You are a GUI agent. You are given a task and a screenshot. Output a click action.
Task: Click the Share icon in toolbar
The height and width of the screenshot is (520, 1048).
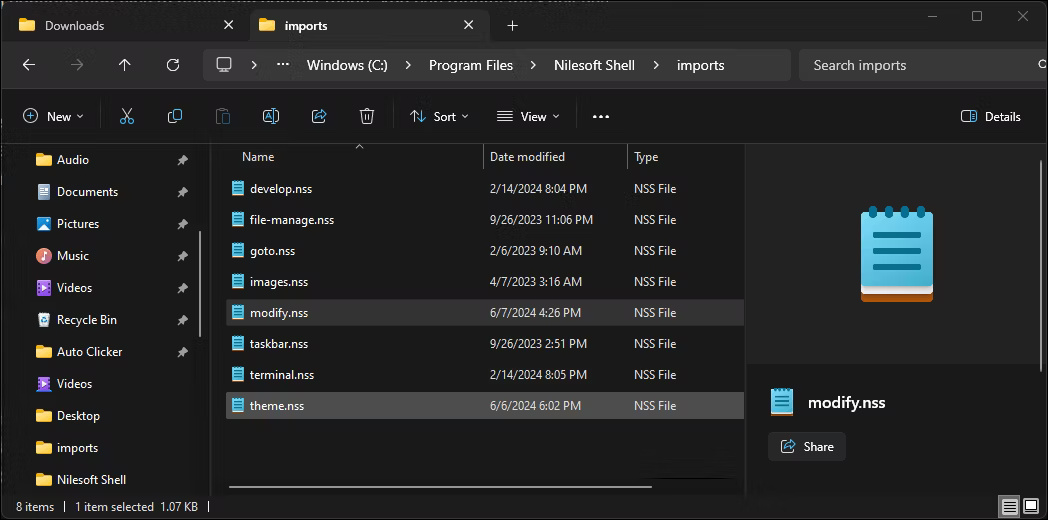click(x=319, y=116)
